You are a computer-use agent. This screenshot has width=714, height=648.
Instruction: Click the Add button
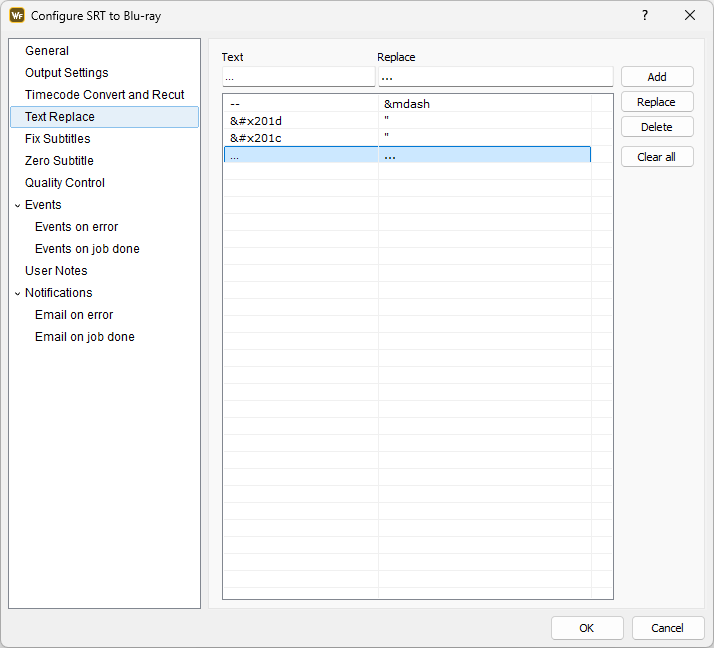[657, 77]
